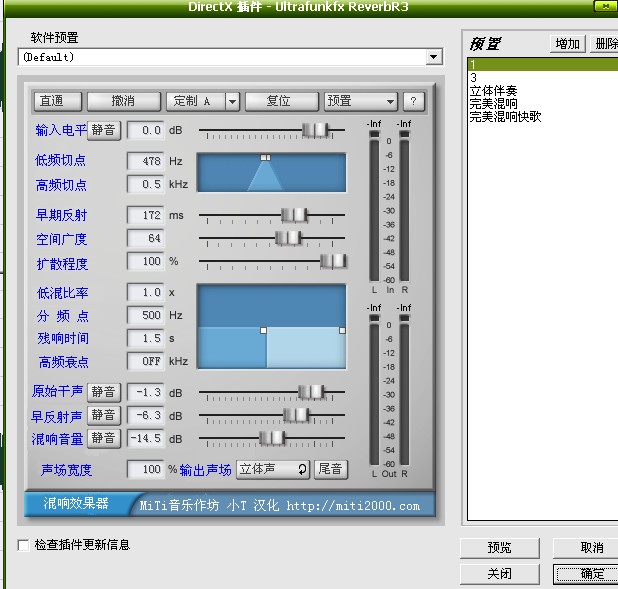This screenshot has height=589, width=618.
Task: Click the filter graph cutoff handle
Action: pos(266,157)
